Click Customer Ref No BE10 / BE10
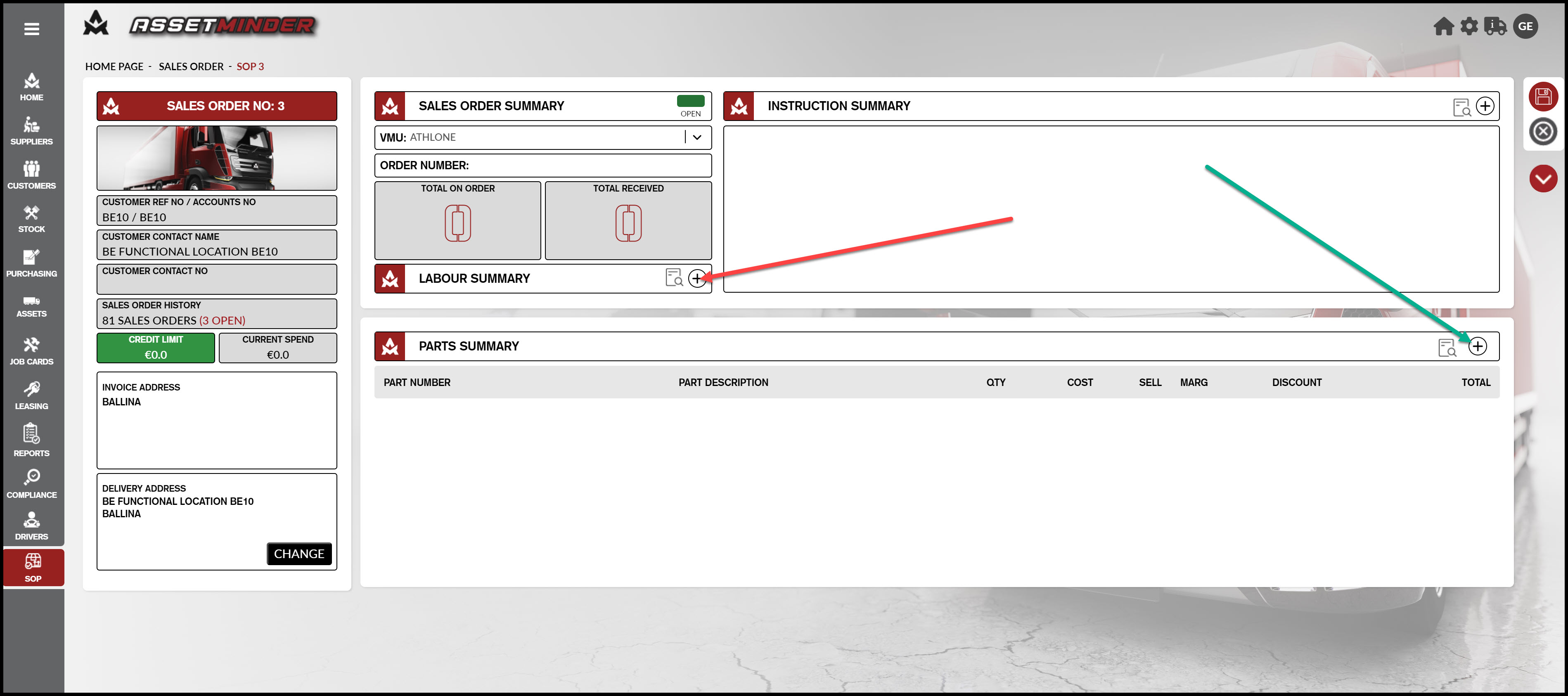 pos(217,210)
